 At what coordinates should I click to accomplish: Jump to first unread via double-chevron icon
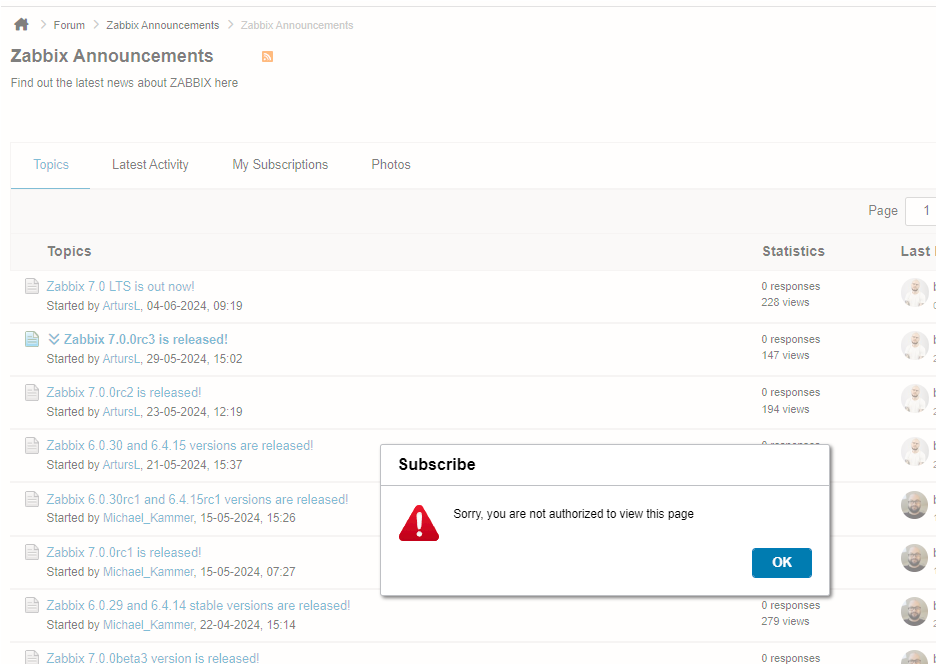(54, 339)
